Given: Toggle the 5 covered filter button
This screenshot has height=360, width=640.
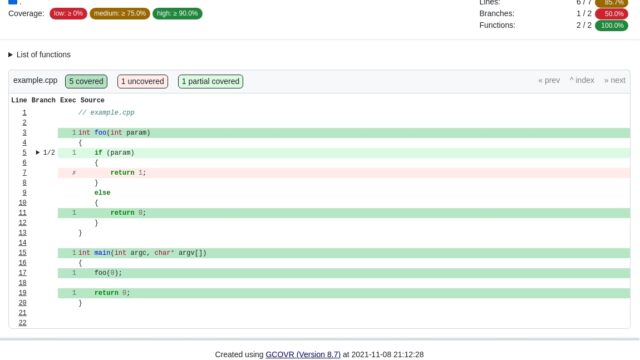Looking at the screenshot, I should click(86, 81).
